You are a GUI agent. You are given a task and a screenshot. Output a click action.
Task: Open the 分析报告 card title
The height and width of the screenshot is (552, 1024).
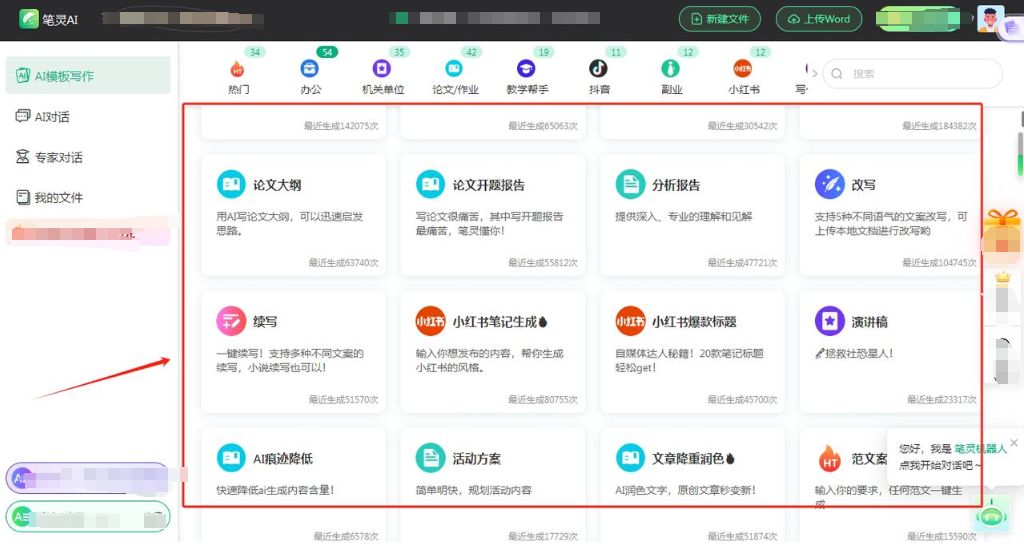[676, 185]
